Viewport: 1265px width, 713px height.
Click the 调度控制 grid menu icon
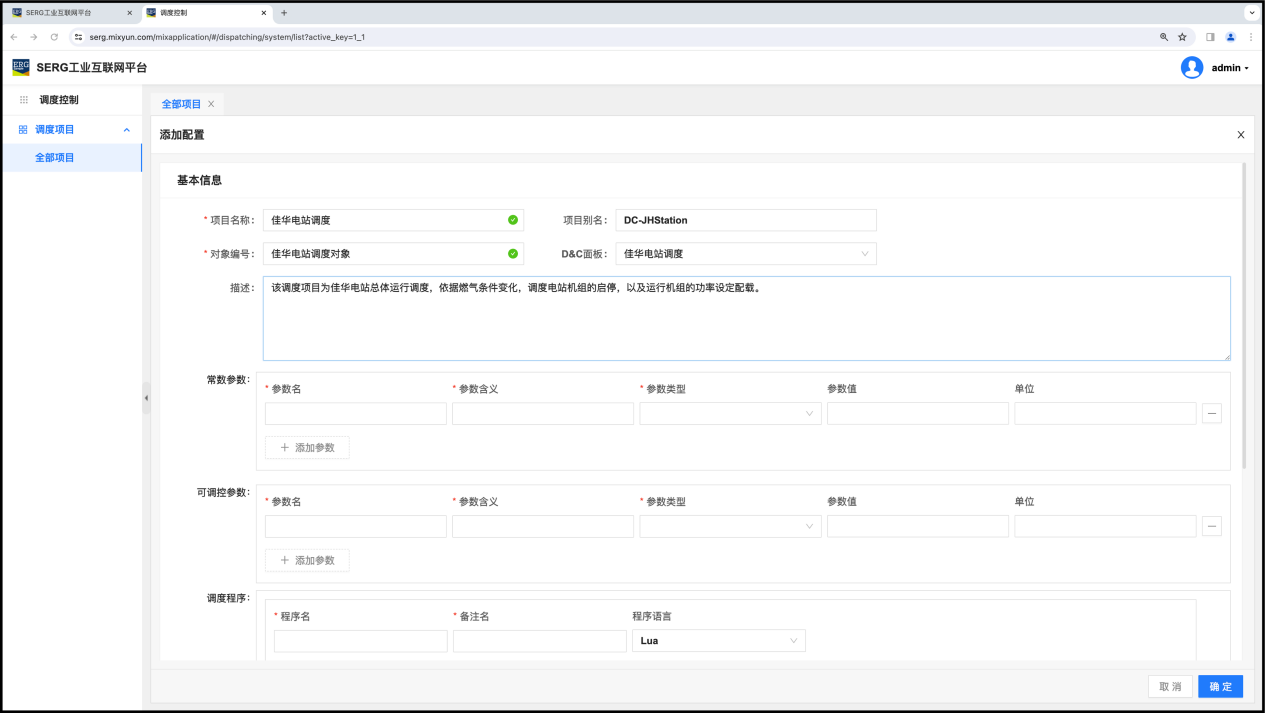pos(24,100)
